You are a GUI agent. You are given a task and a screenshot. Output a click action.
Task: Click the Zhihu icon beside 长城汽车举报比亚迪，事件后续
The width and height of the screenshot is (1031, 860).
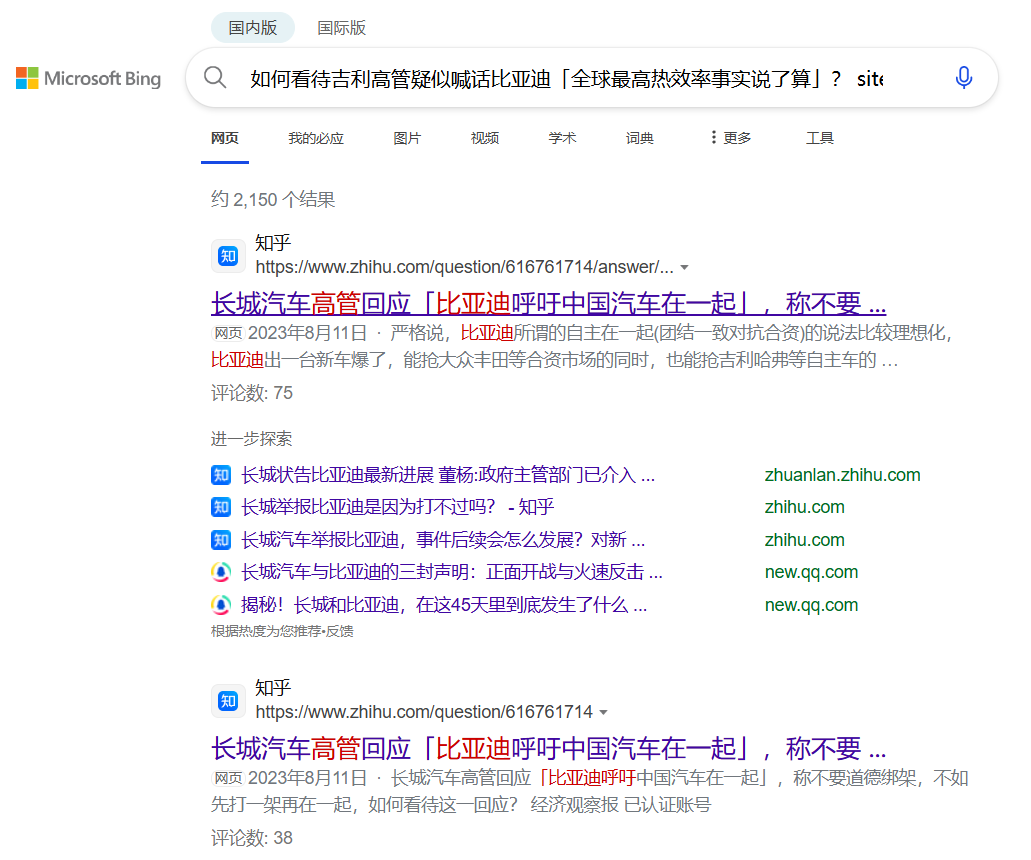tap(221, 540)
